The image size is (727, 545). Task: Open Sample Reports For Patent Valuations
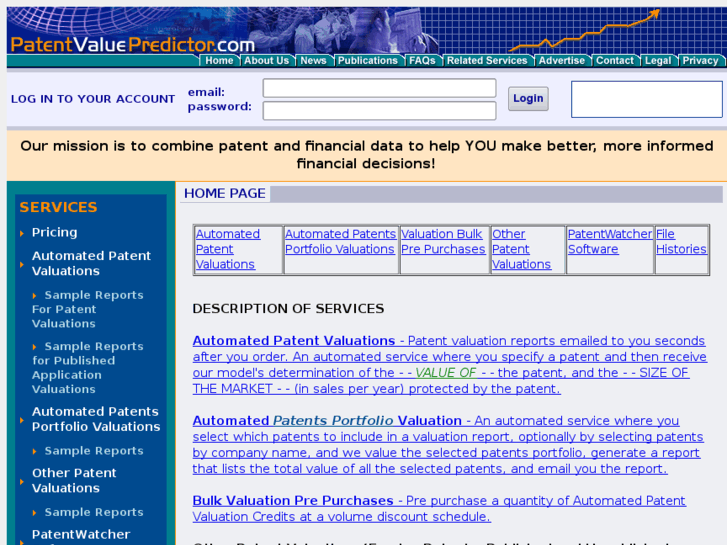[88, 309]
